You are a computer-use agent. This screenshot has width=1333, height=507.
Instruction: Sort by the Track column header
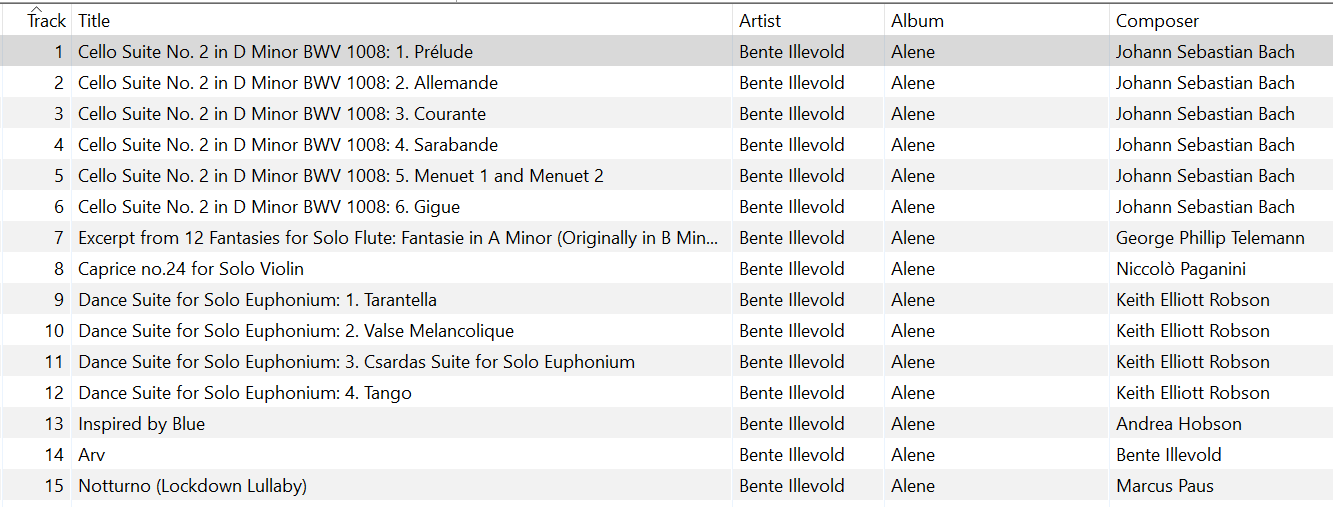point(46,21)
